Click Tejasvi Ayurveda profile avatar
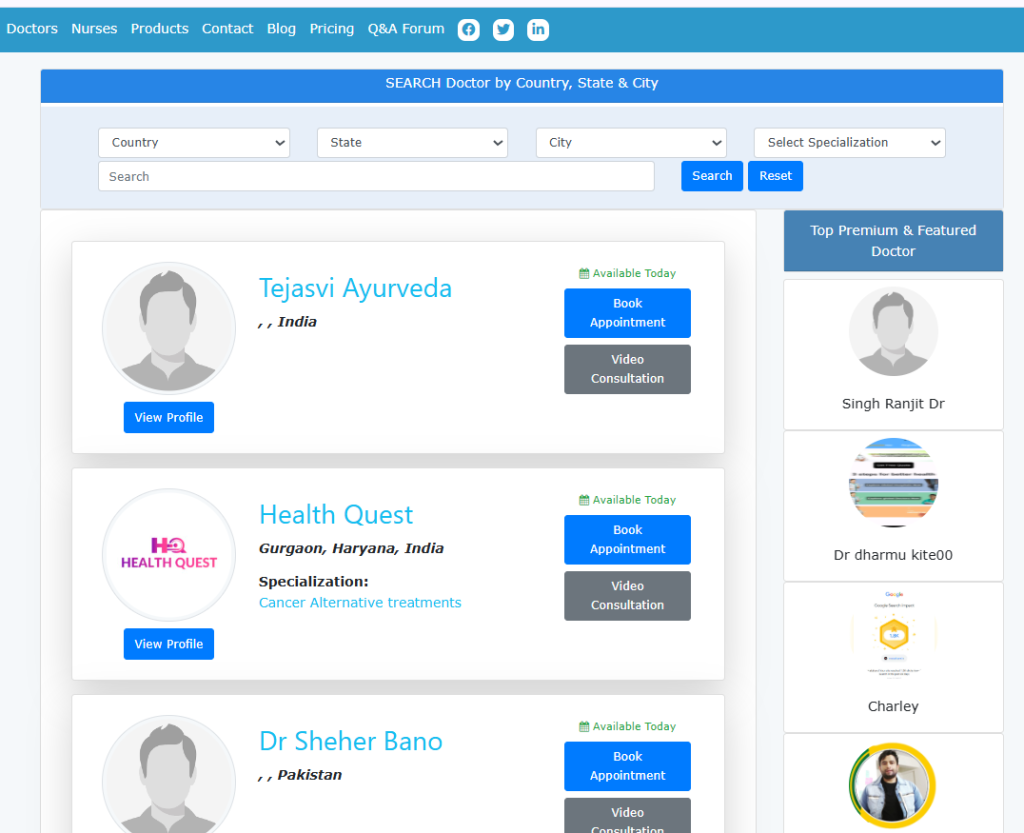 coord(169,329)
